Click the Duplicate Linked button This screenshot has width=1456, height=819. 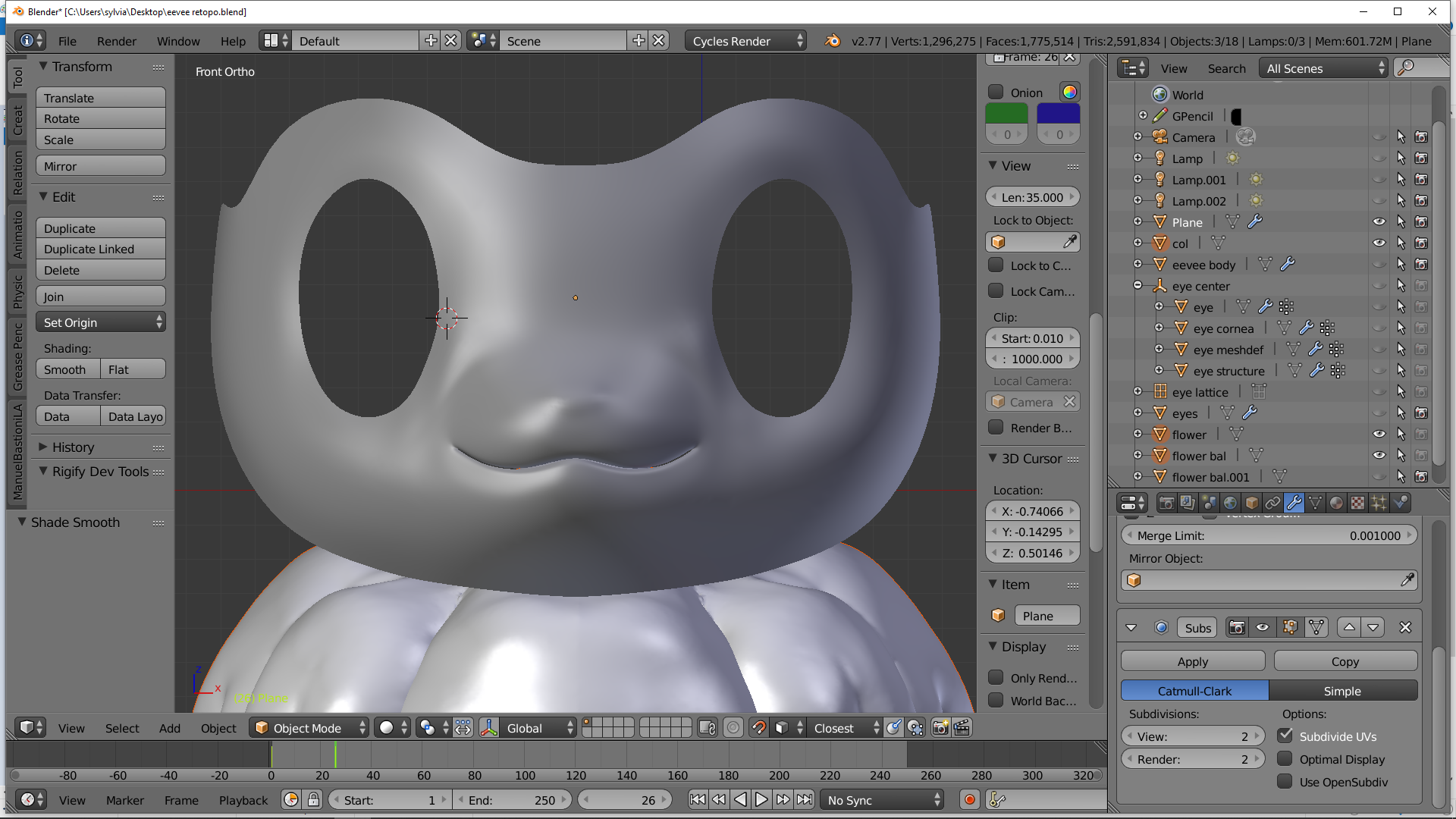coord(101,249)
